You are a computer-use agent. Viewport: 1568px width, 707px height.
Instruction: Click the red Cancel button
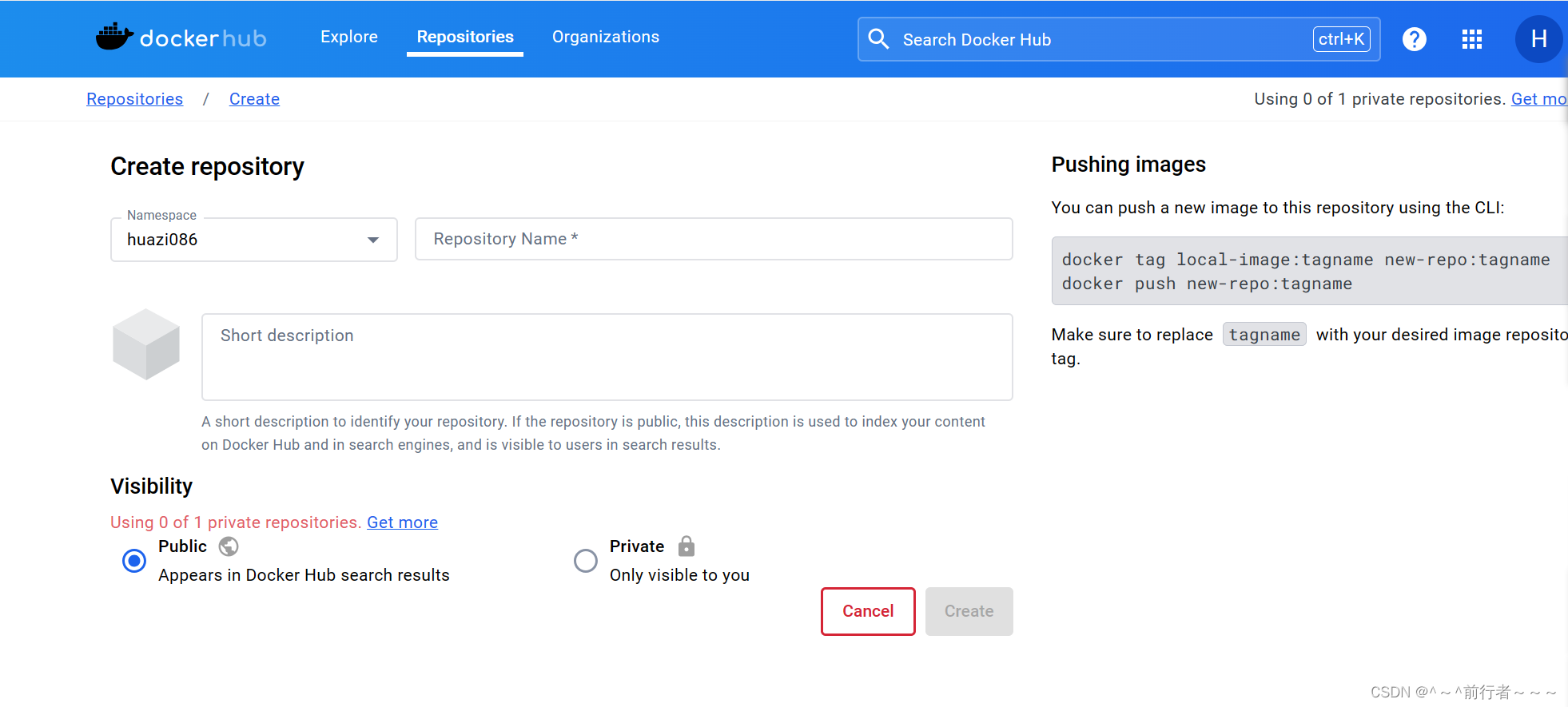[x=868, y=611]
